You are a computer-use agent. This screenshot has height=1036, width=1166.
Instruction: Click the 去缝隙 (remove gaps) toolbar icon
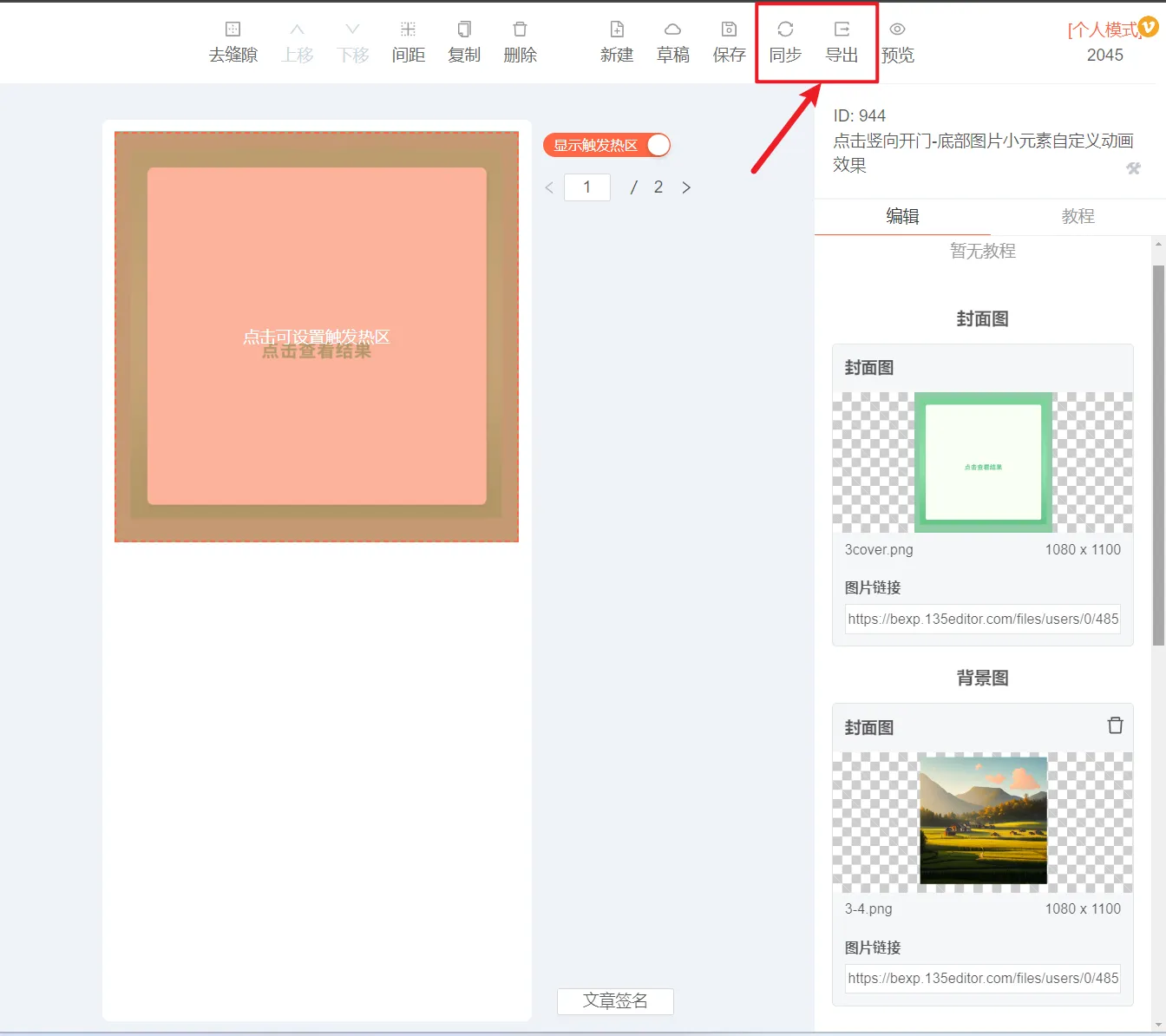(233, 29)
